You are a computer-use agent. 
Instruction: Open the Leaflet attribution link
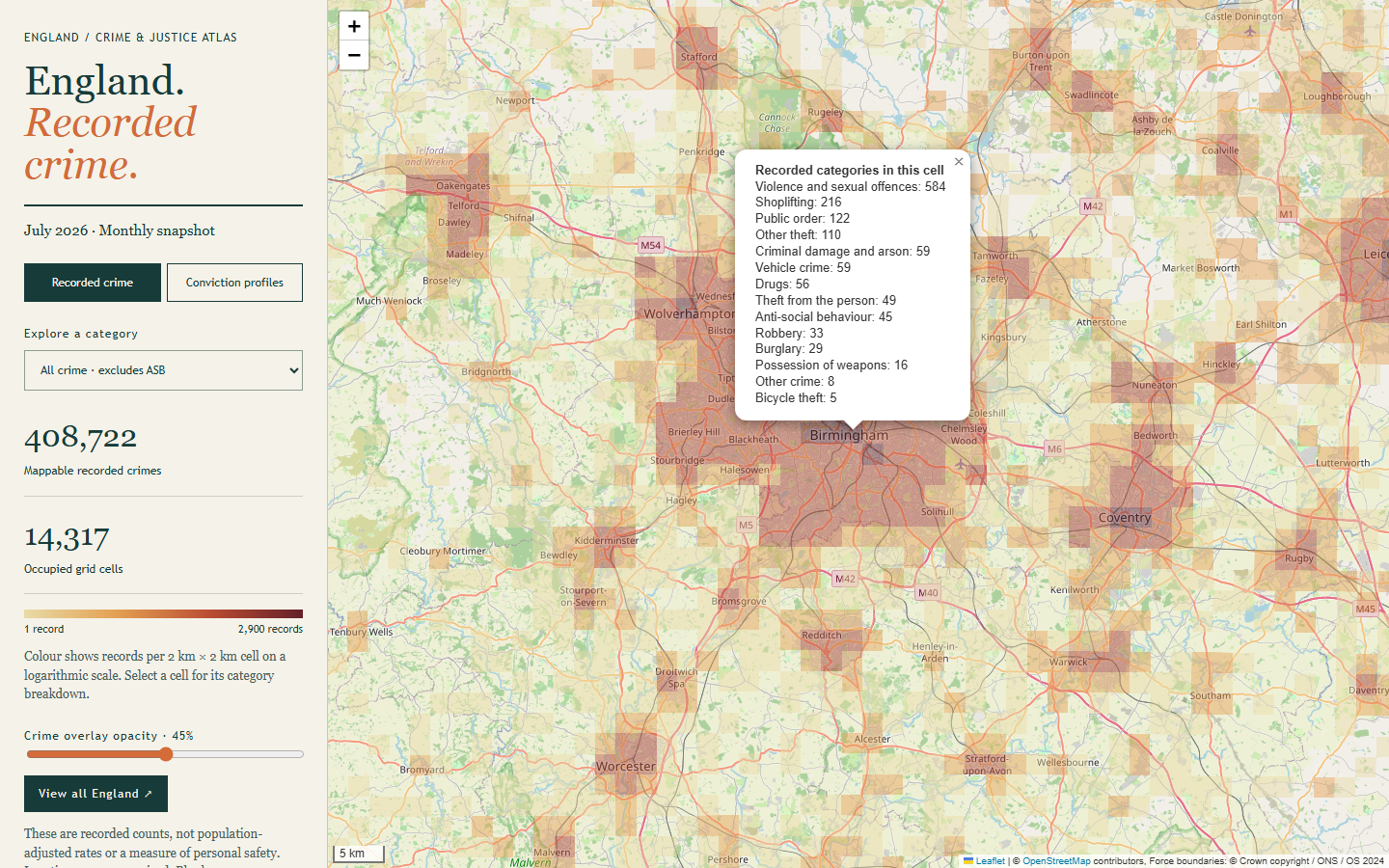(984, 861)
